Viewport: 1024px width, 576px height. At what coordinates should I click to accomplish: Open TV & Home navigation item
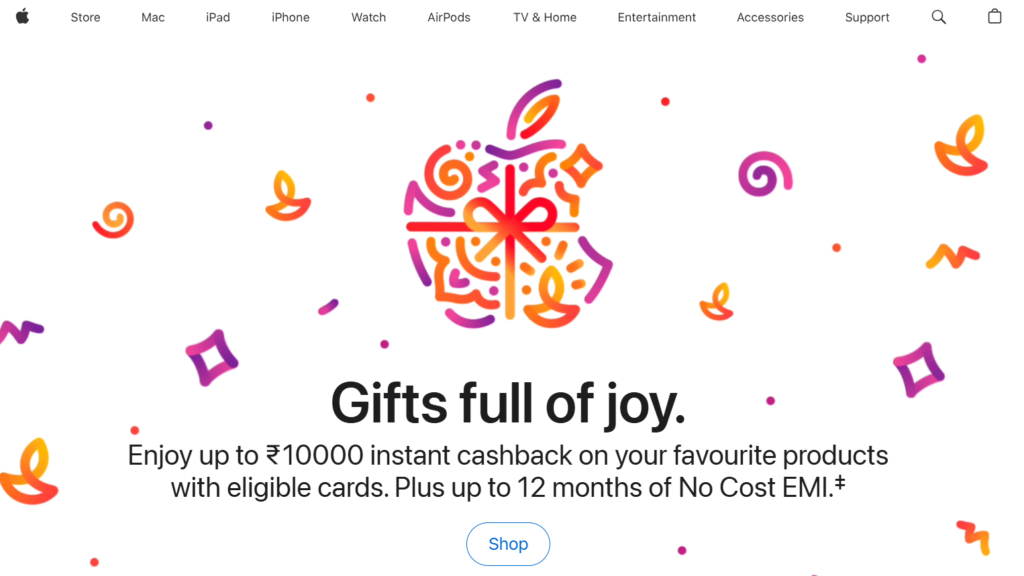[545, 18]
